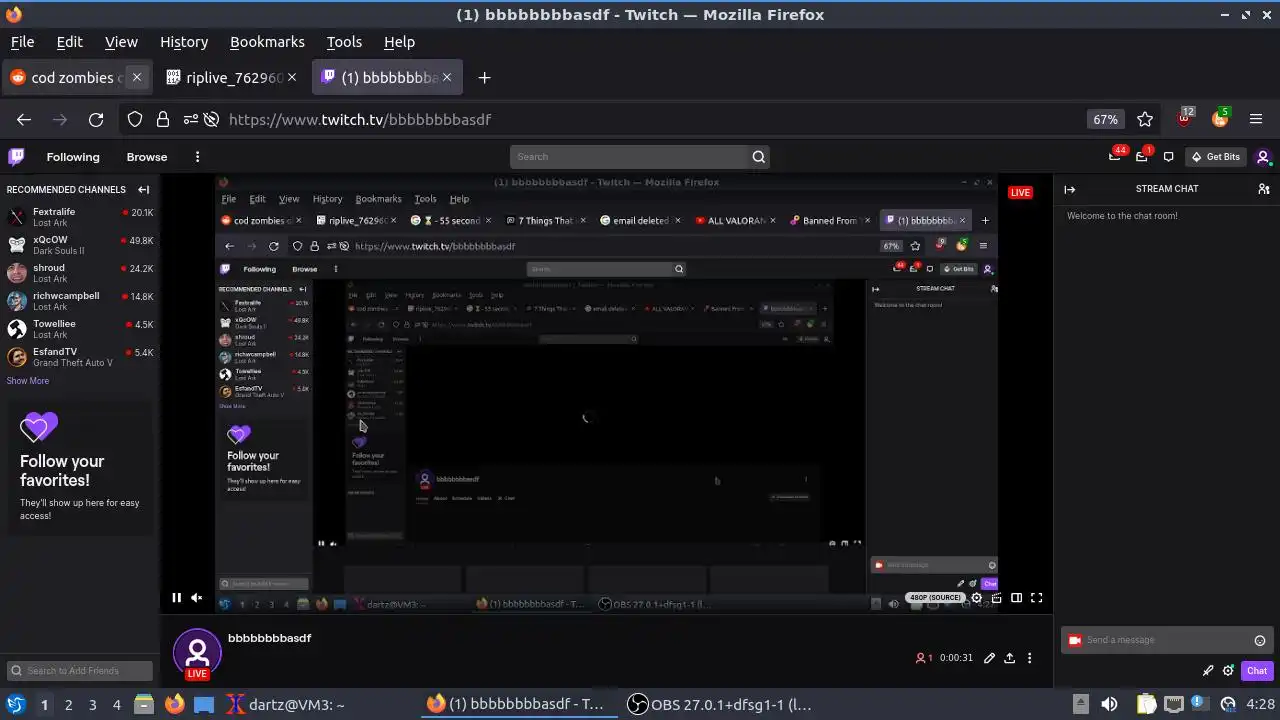The height and width of the screenshot is (720, 1280).
Task: Click the system tray volume icon
Action: 1109,704
